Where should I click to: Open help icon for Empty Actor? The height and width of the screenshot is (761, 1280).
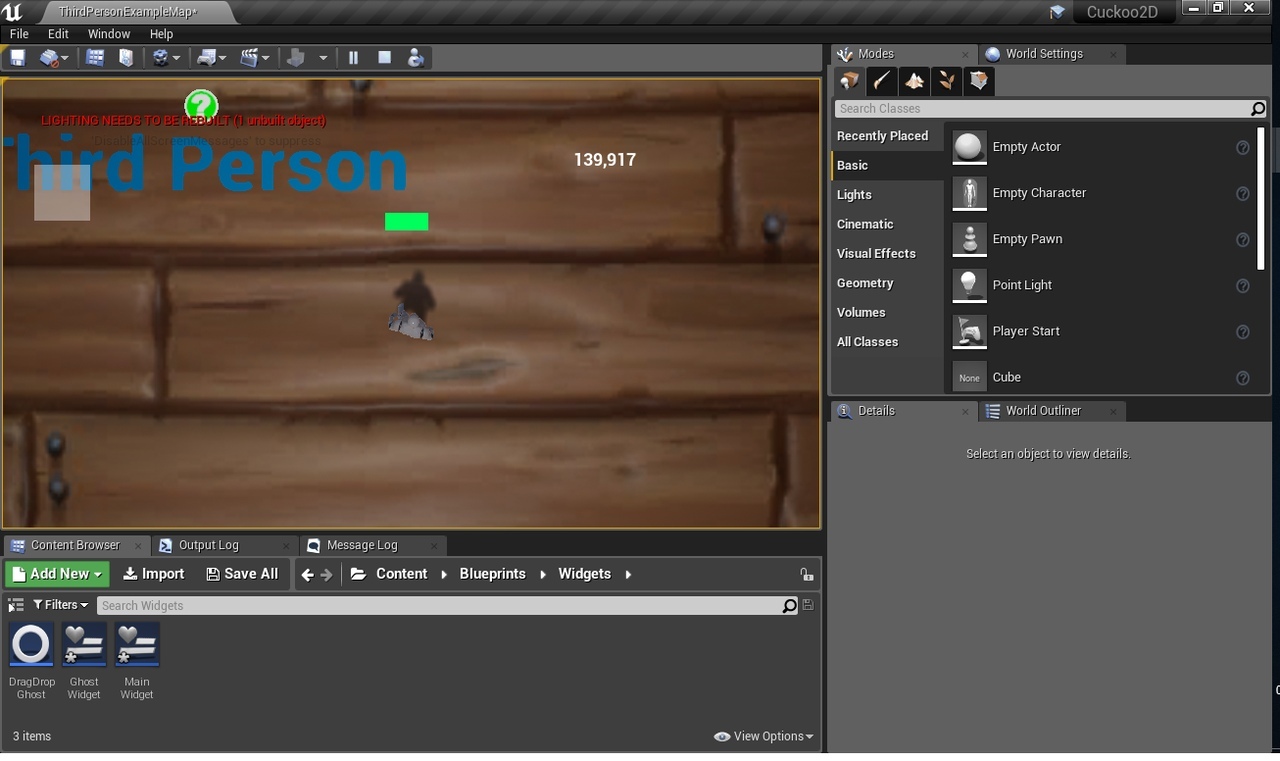tap(1242, 148)
